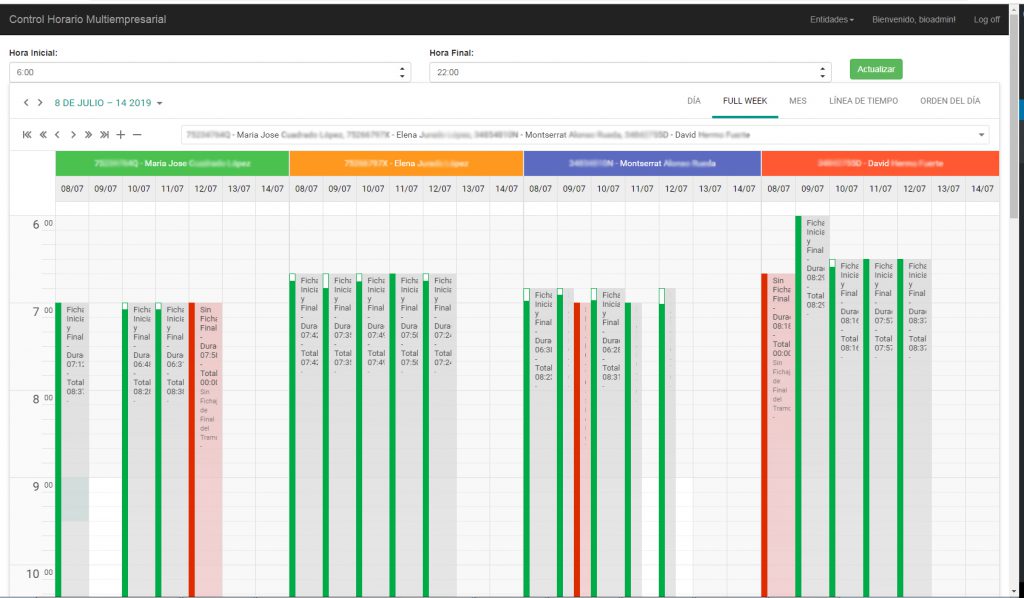
Task: Click the Log off link
Action: (986, 20)
